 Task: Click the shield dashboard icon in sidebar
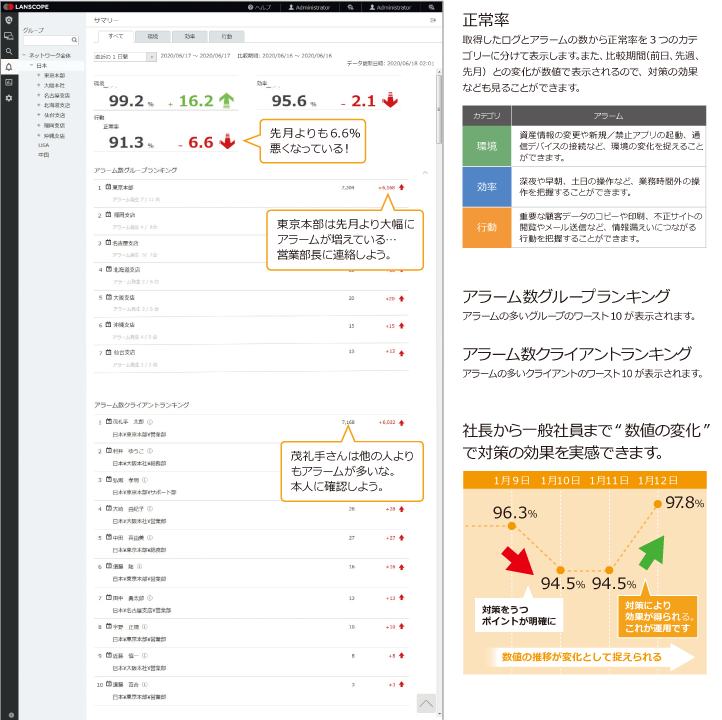(9, 20)
